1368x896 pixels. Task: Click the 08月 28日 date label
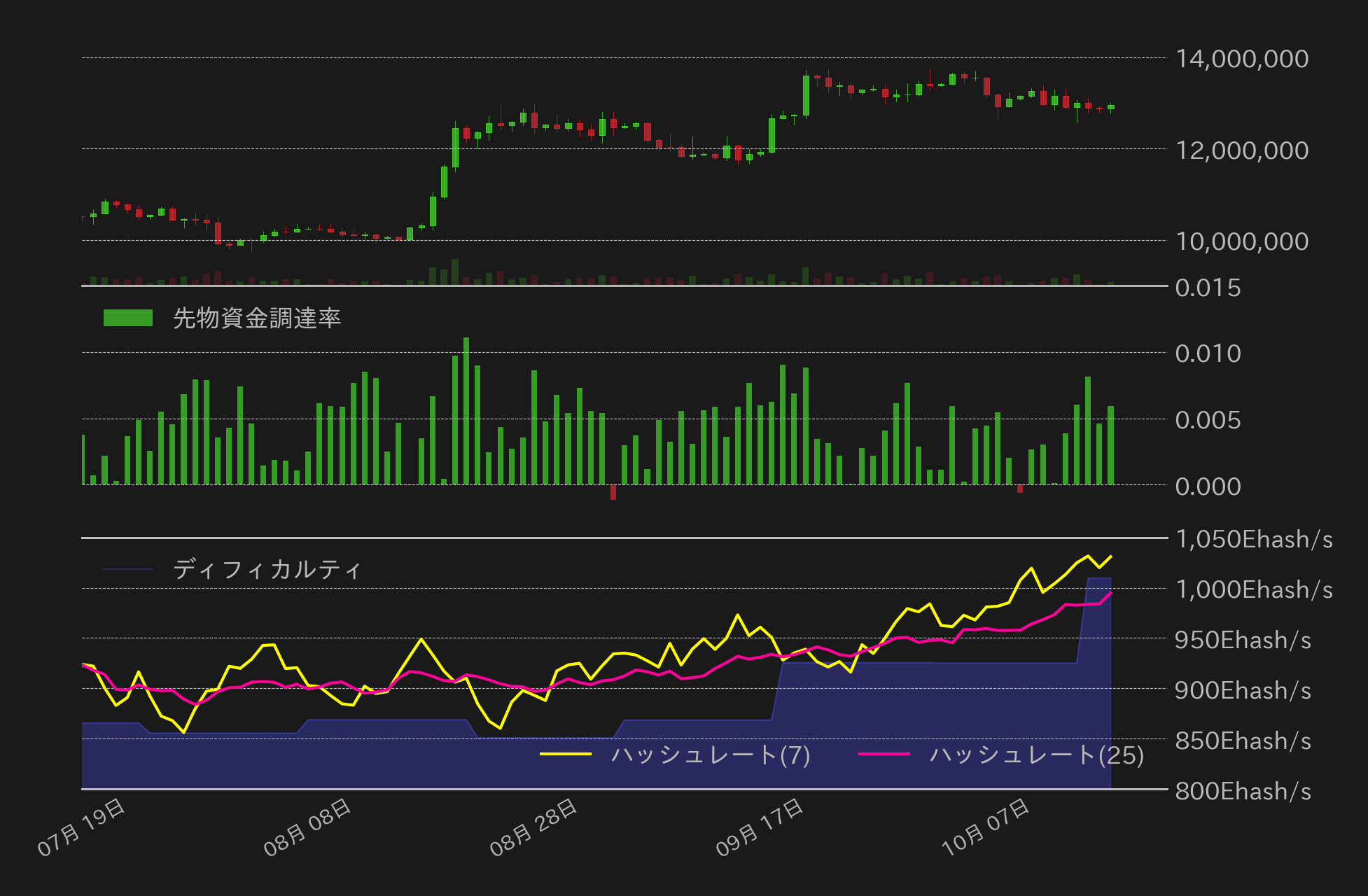tap(533, 827)
